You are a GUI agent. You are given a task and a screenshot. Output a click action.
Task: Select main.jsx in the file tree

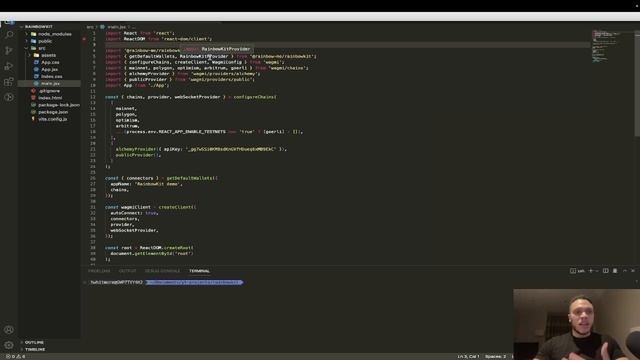[x=49, y=83]
